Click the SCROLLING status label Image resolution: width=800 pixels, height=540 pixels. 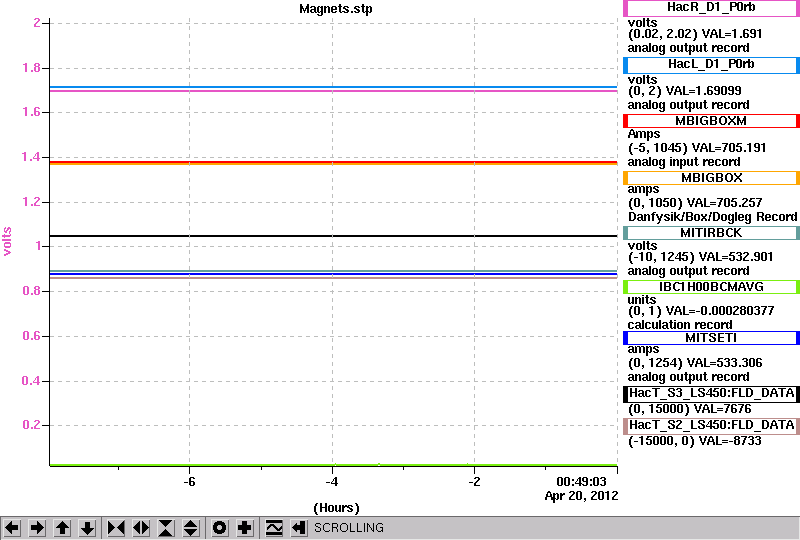(x=348, y=528)
